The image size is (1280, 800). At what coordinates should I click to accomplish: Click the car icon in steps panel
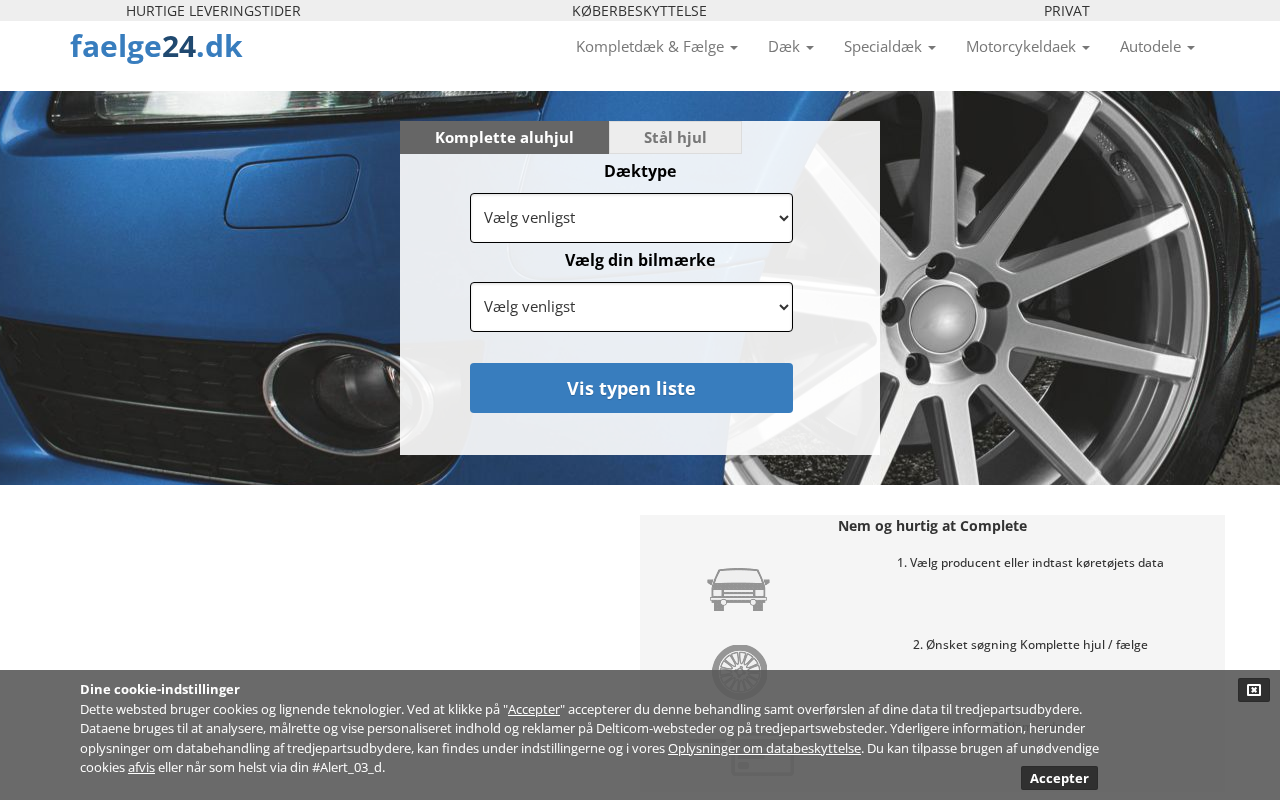click(x=738, y=589)
